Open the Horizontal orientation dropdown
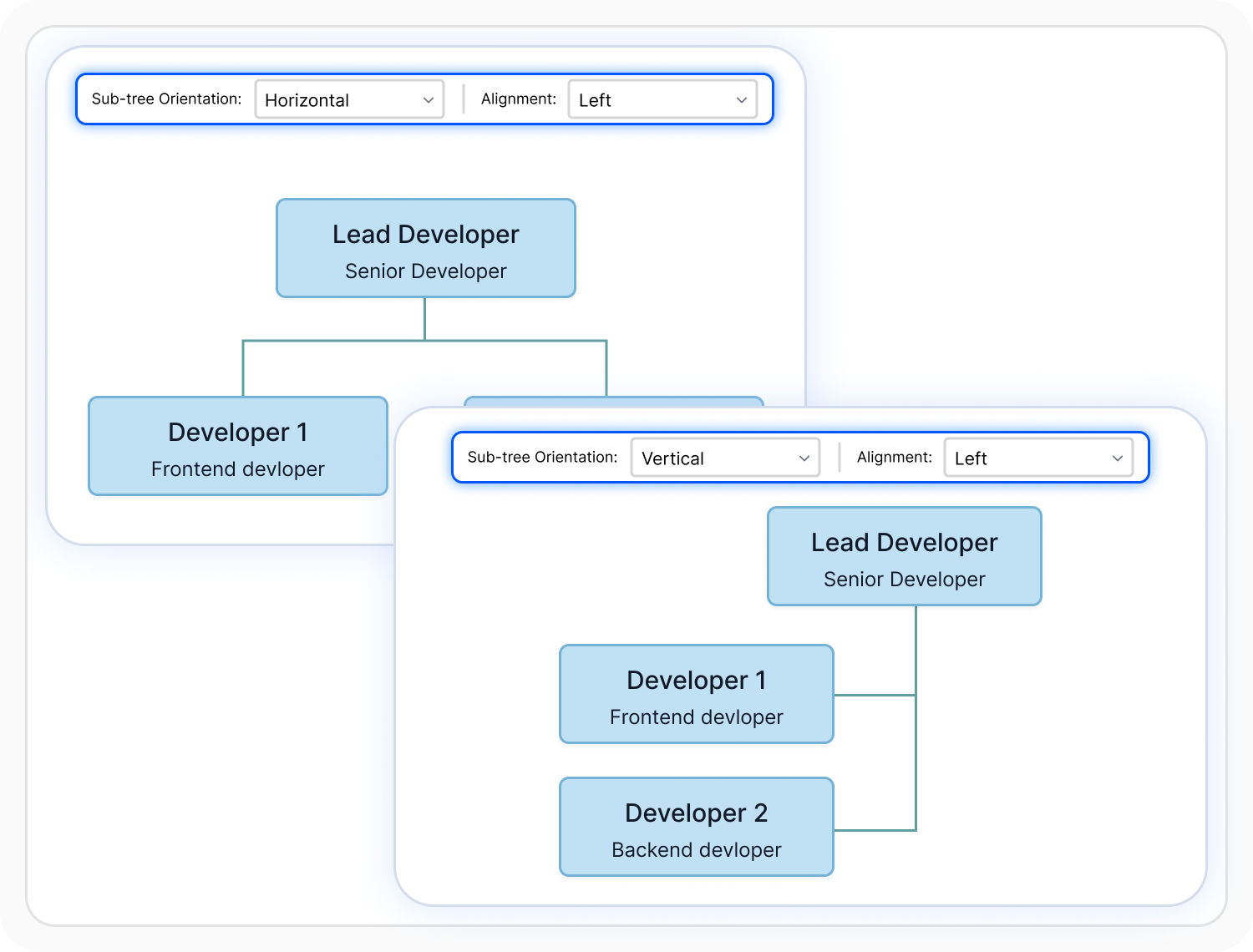1253x952 pixels. click(x=349, y=99)
